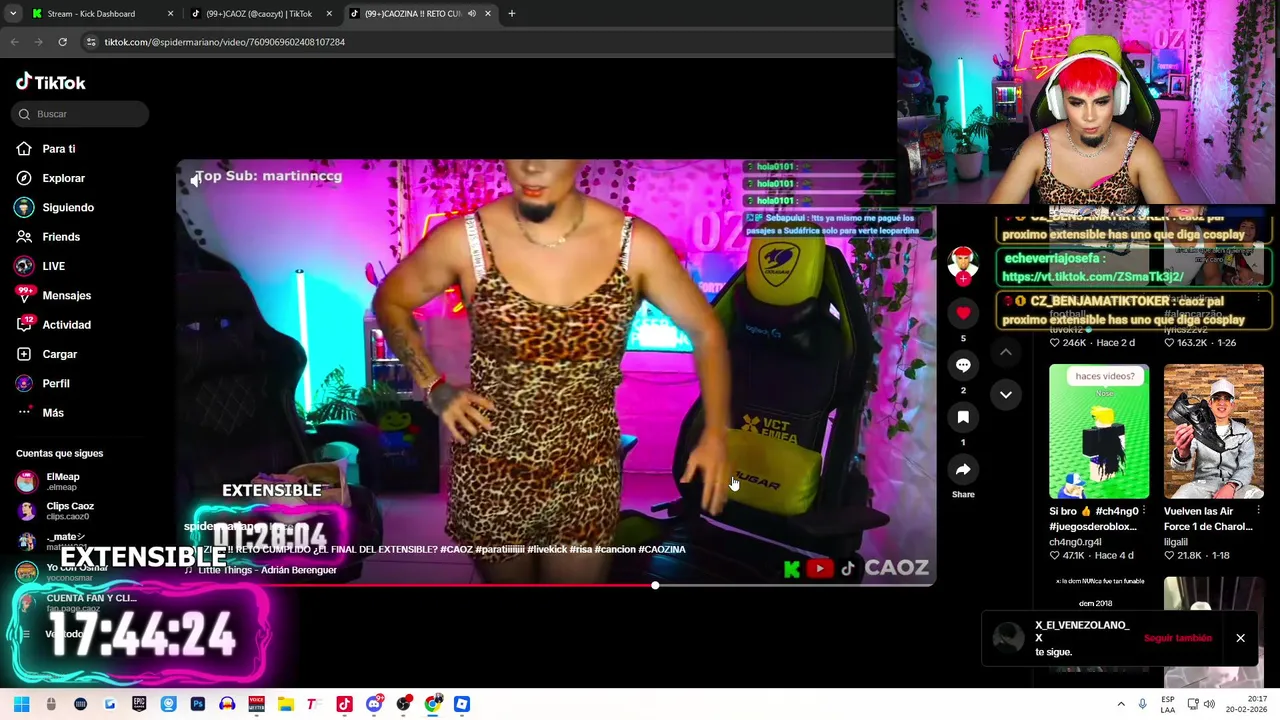Seek the video progress bar handle
This screenshot has height=720, width=1280.
[655, 585]
